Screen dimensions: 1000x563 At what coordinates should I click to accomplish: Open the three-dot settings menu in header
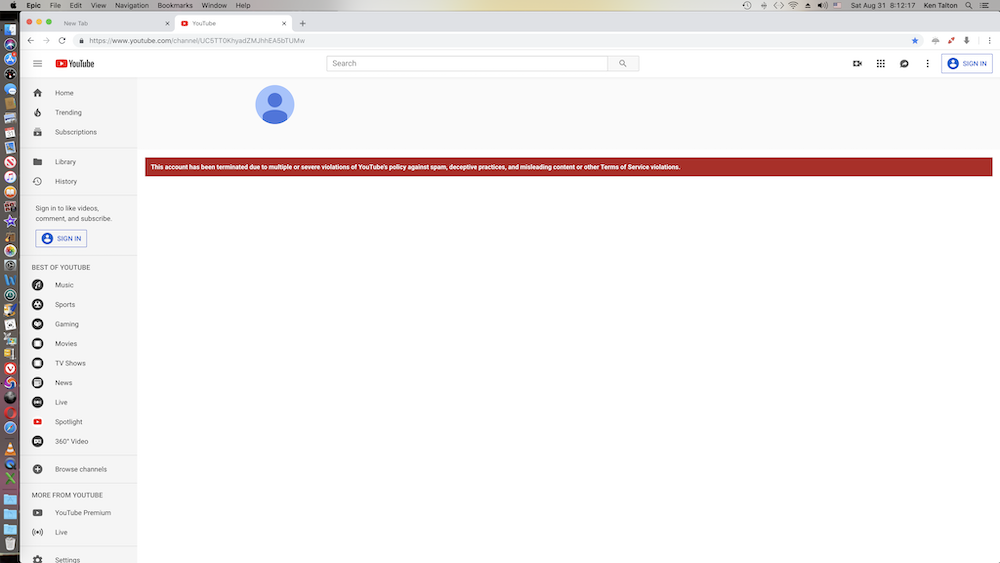927,63
